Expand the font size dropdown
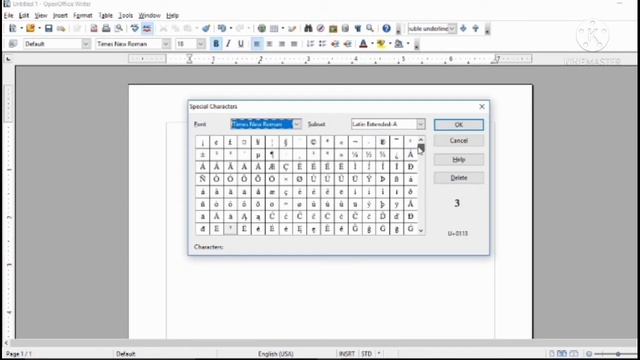 [200, 44]
